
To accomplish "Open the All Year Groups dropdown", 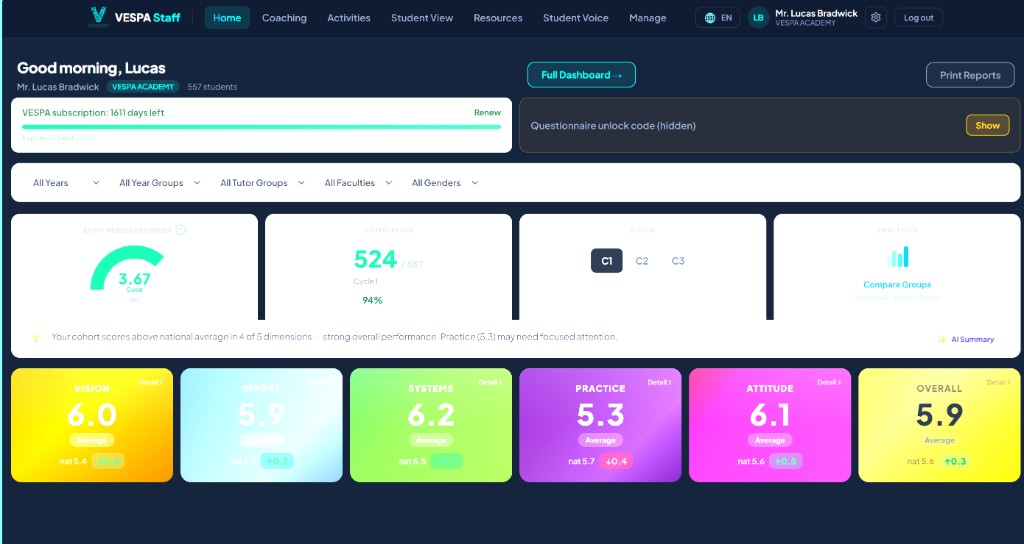I will point(159,183).
